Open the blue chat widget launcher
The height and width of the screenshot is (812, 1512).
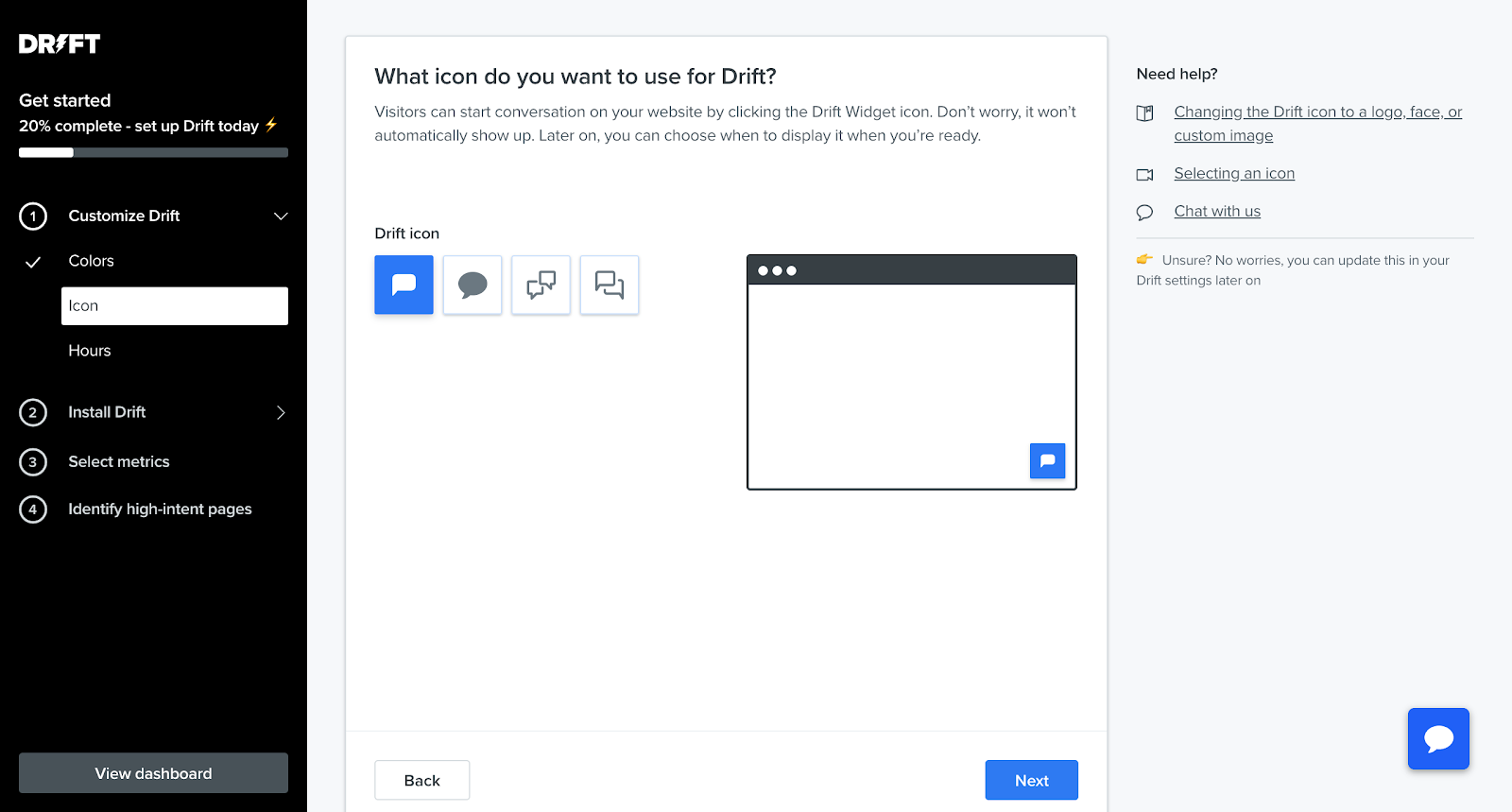[1438, 738]
